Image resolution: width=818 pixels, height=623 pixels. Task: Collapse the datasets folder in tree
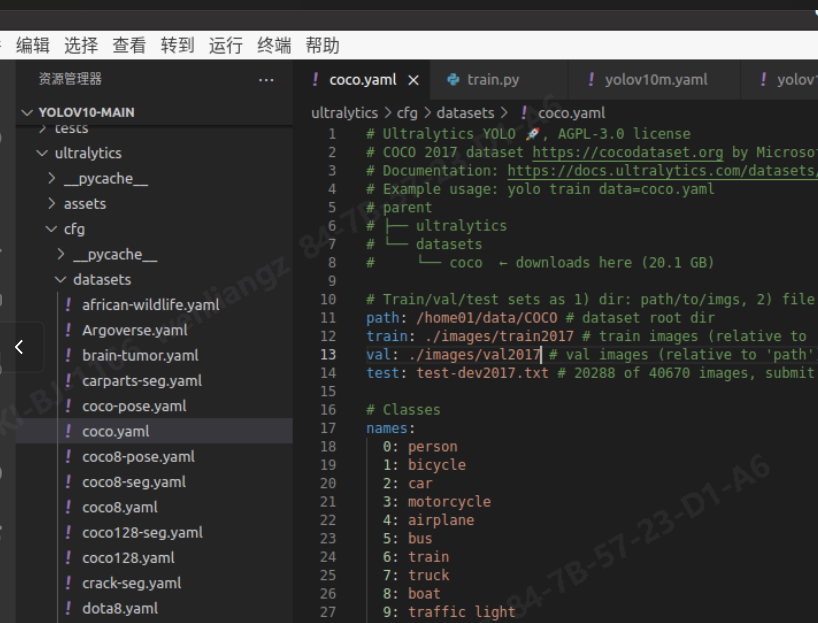click(62, 280)
